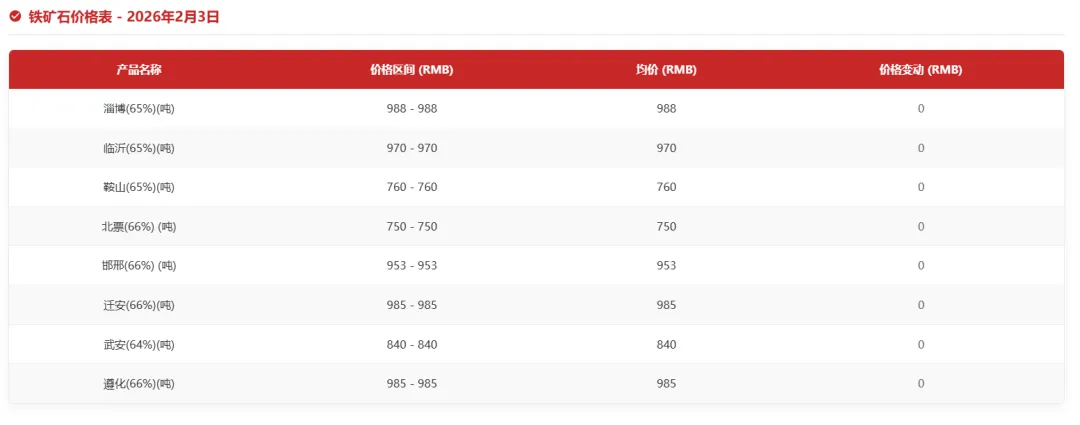Click the 988 - 988 price range cell
This screenshot has width=1080, height=425.
(411, 109)
